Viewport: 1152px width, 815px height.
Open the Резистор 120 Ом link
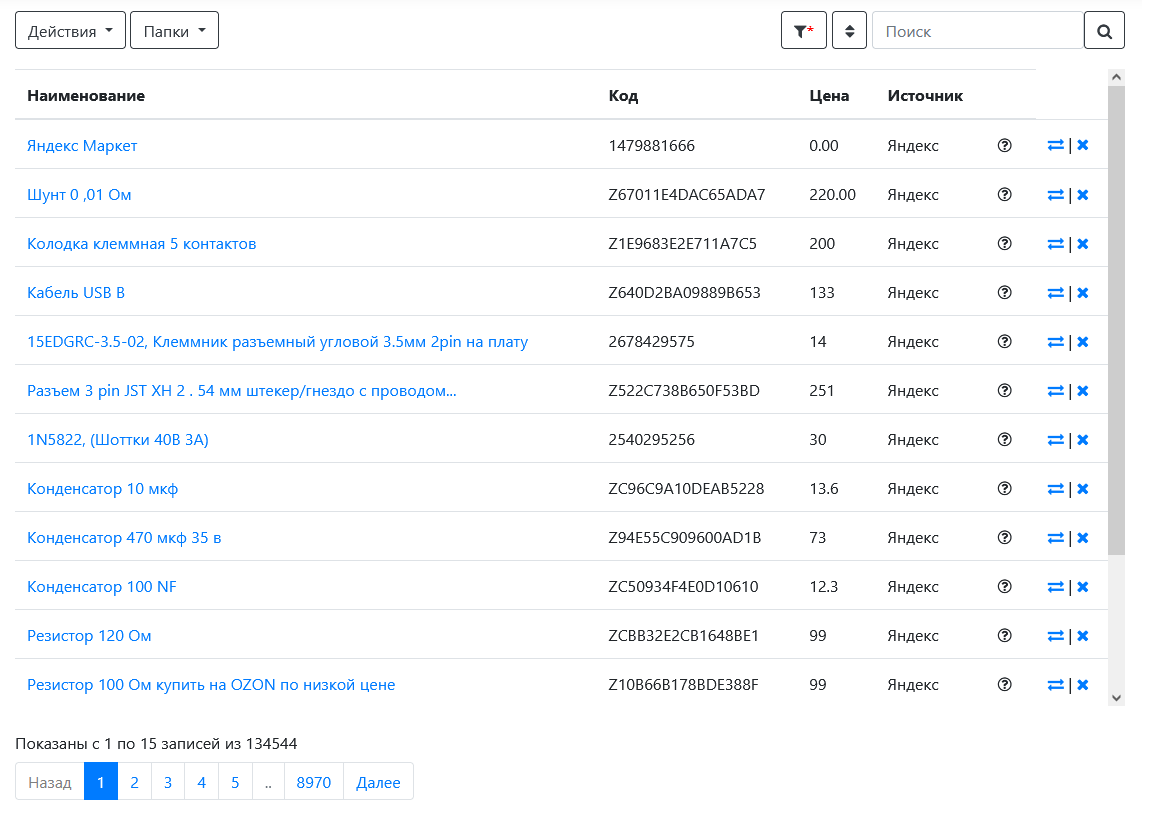coord(90,636)
